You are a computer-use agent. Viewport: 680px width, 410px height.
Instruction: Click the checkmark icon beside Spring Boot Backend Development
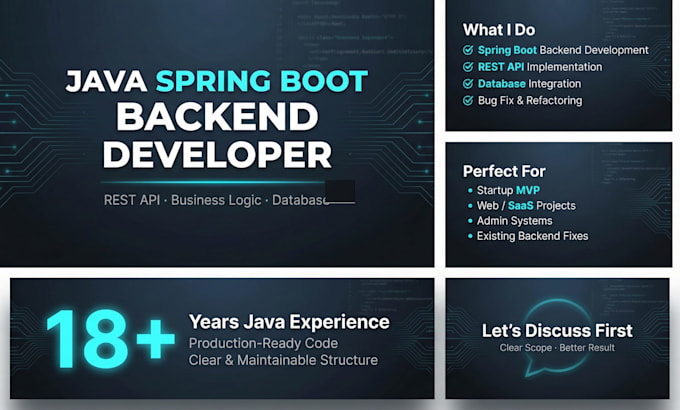click(468, 50)
